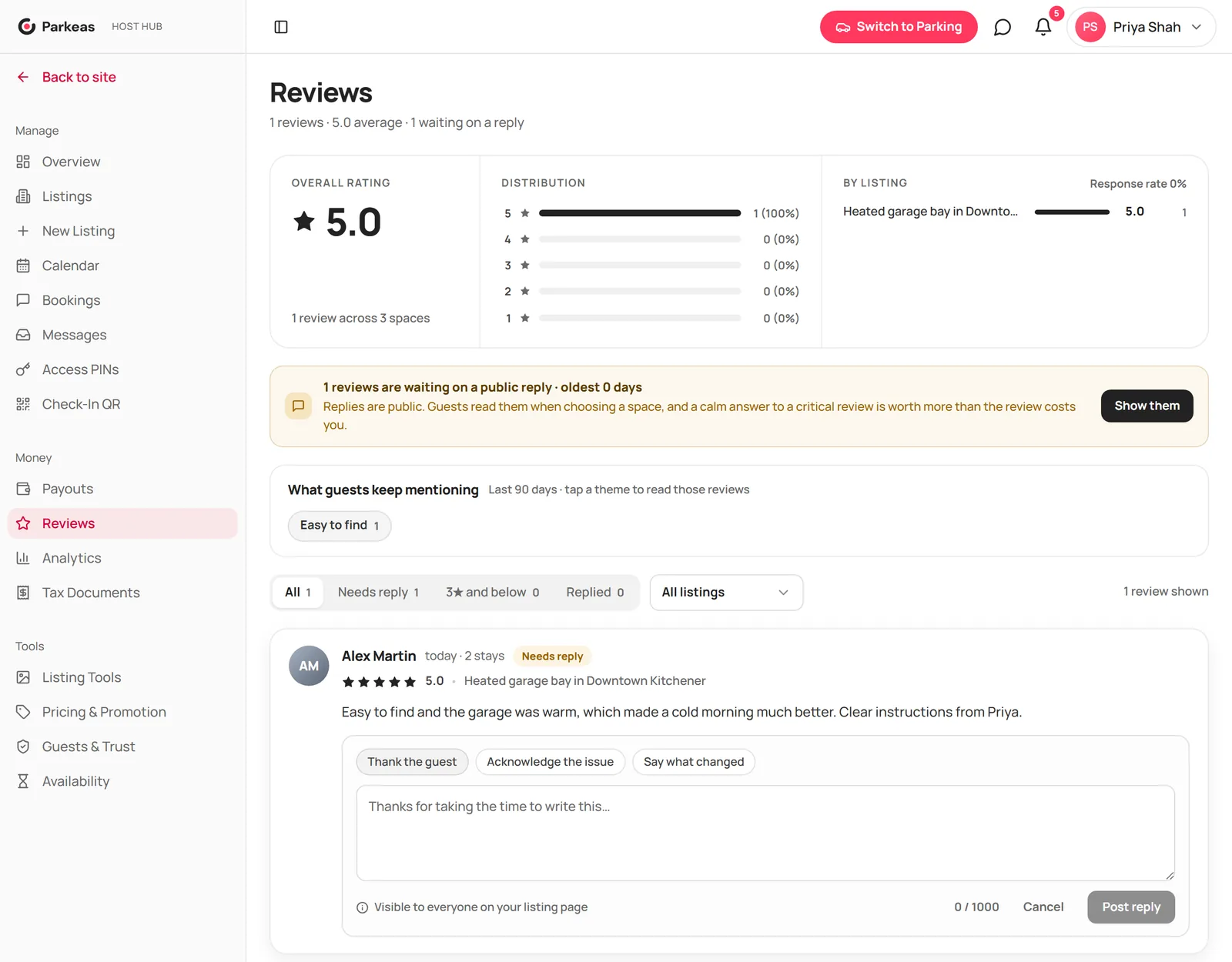The width and height of the screenshot is (1232, 962).
Task: Click the 5-star distribution bar
Action: [640, 213]
